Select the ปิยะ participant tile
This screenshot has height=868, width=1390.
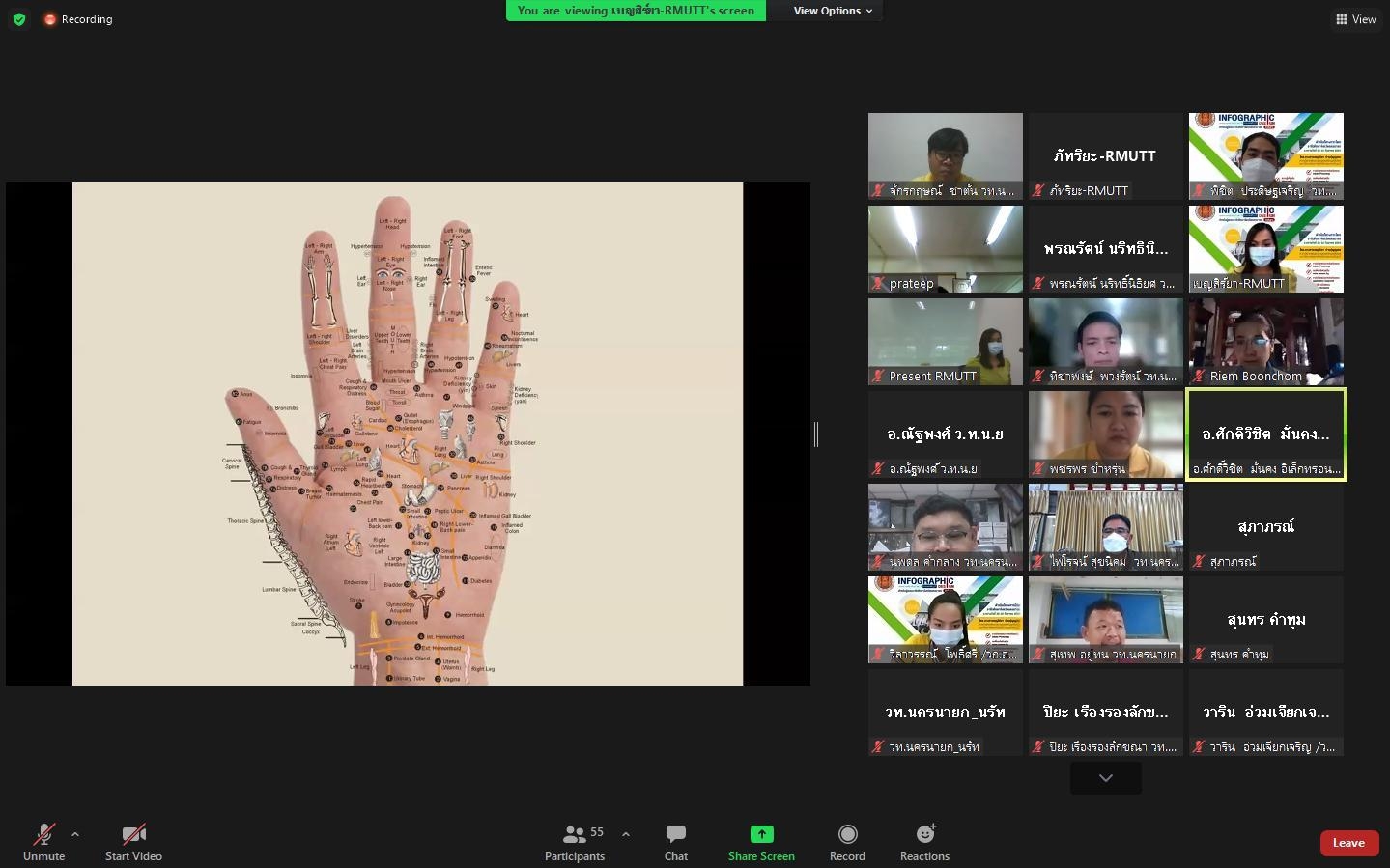[1106, 713]
